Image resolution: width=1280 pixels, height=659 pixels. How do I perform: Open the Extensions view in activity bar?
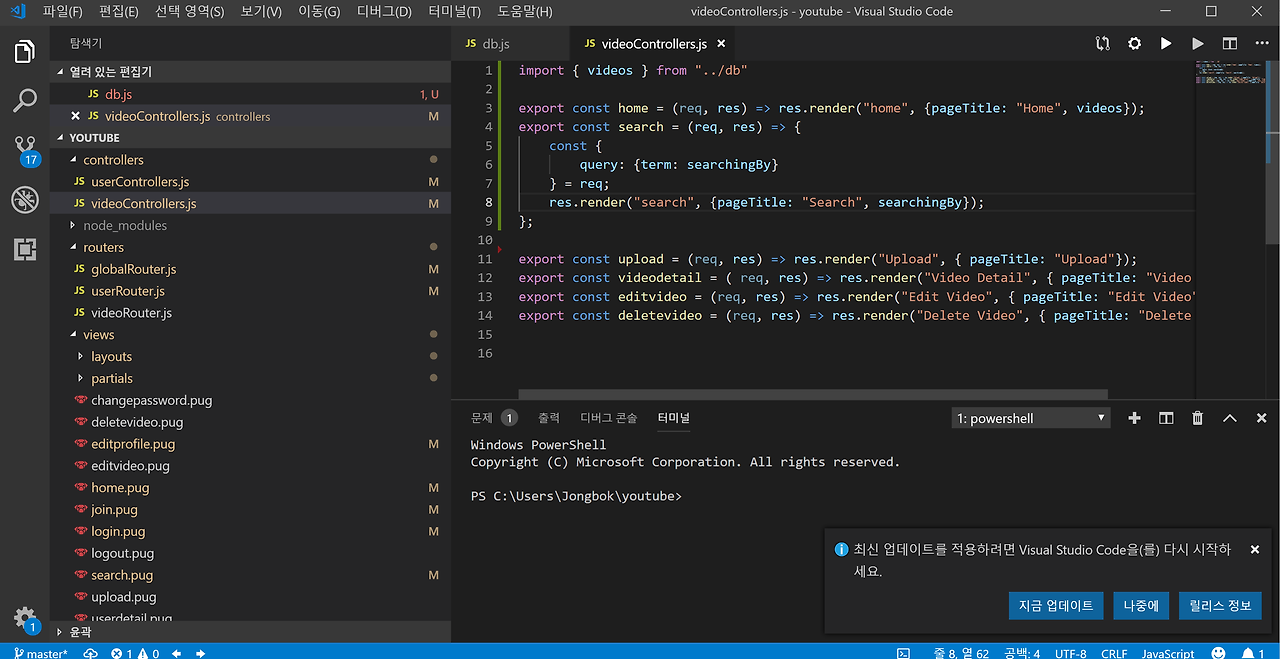[x=25, y=249]
